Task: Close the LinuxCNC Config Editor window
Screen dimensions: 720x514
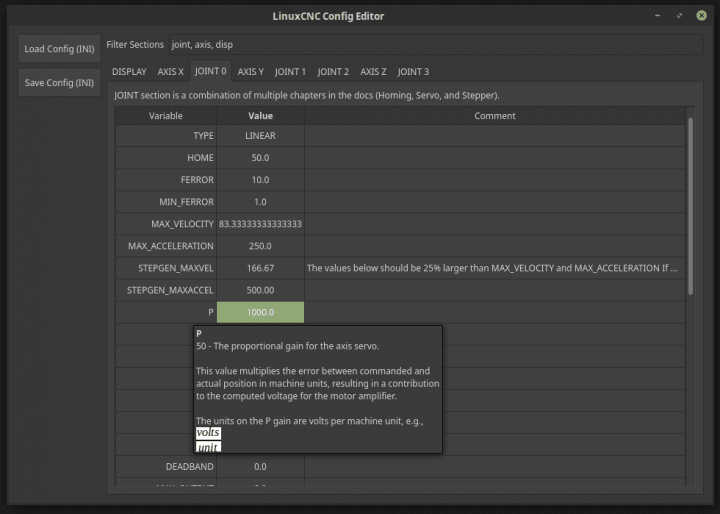Action: coord(702,16)
